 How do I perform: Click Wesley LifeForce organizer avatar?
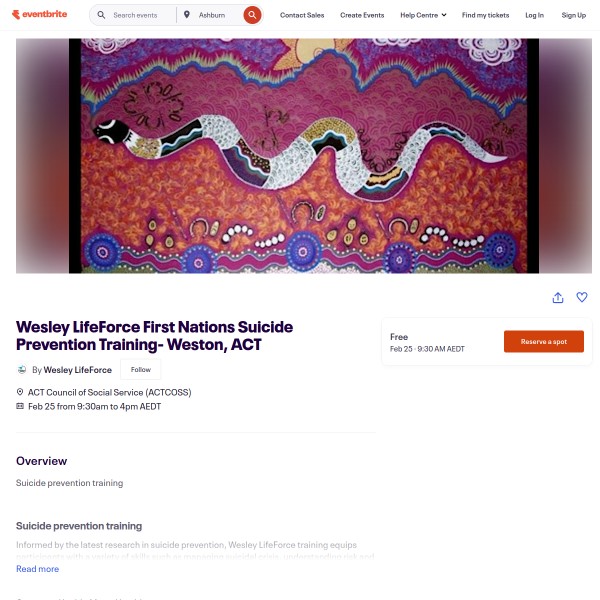coord(22,370)
